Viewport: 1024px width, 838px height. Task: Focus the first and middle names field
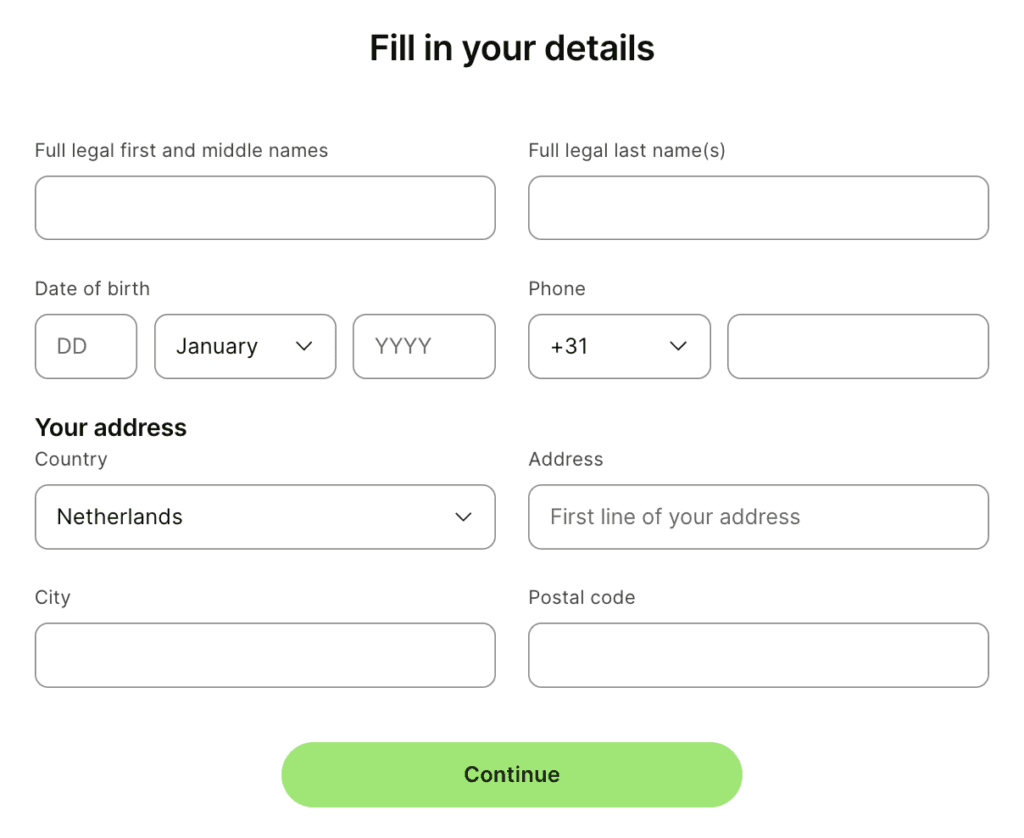point(264,208)
